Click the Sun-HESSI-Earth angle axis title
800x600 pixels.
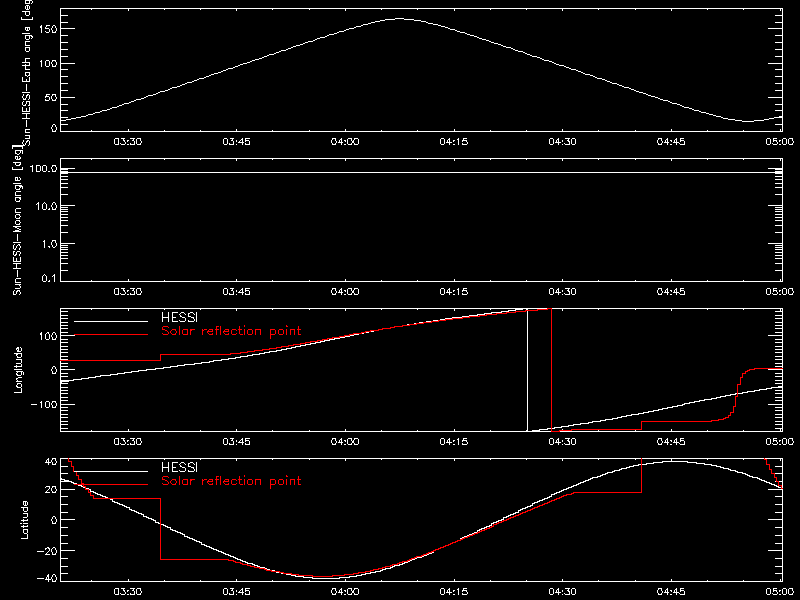click(27, 73)
